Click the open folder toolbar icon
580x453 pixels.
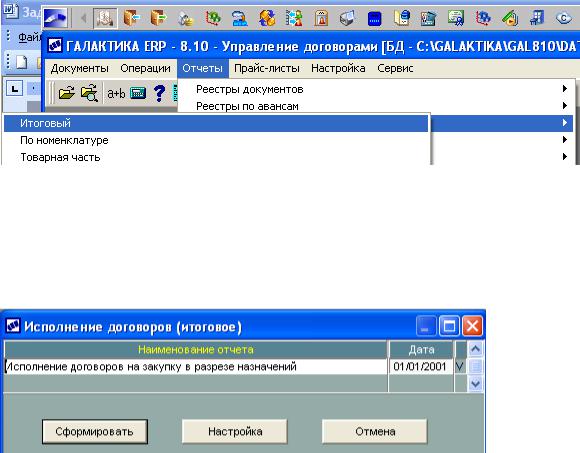coord(67,93)
